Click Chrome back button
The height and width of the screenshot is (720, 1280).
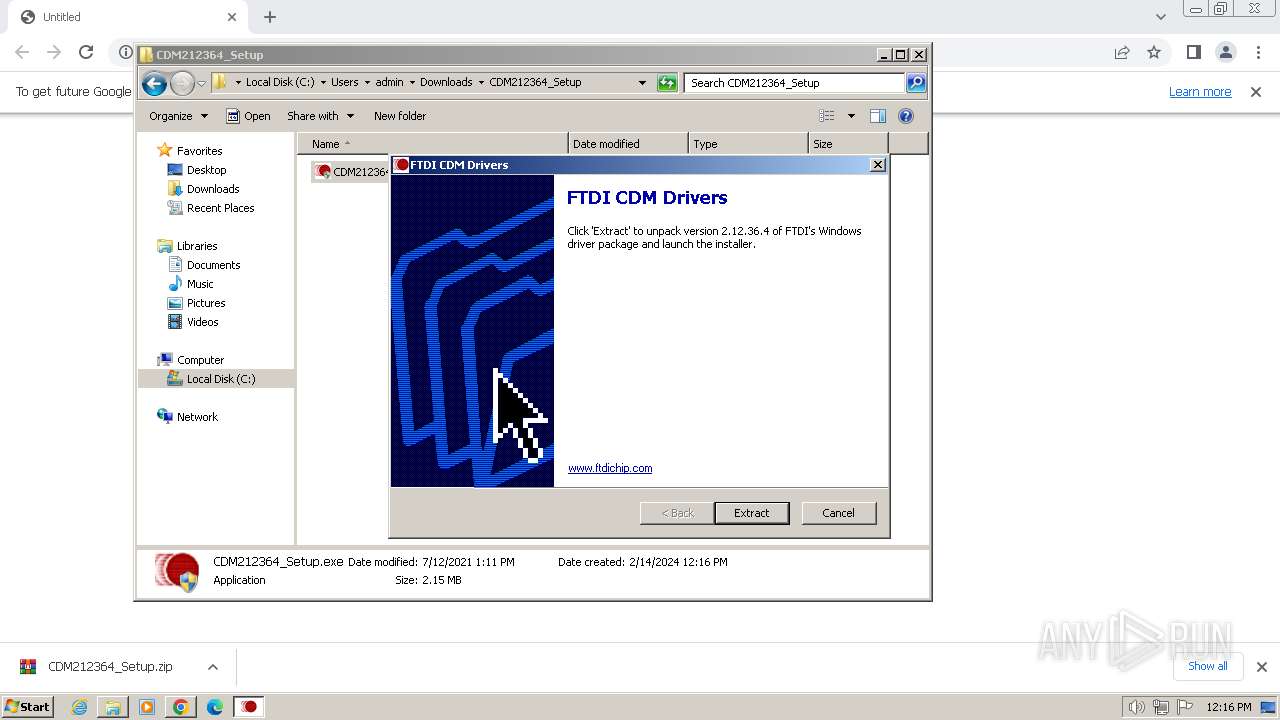point(22,52)
